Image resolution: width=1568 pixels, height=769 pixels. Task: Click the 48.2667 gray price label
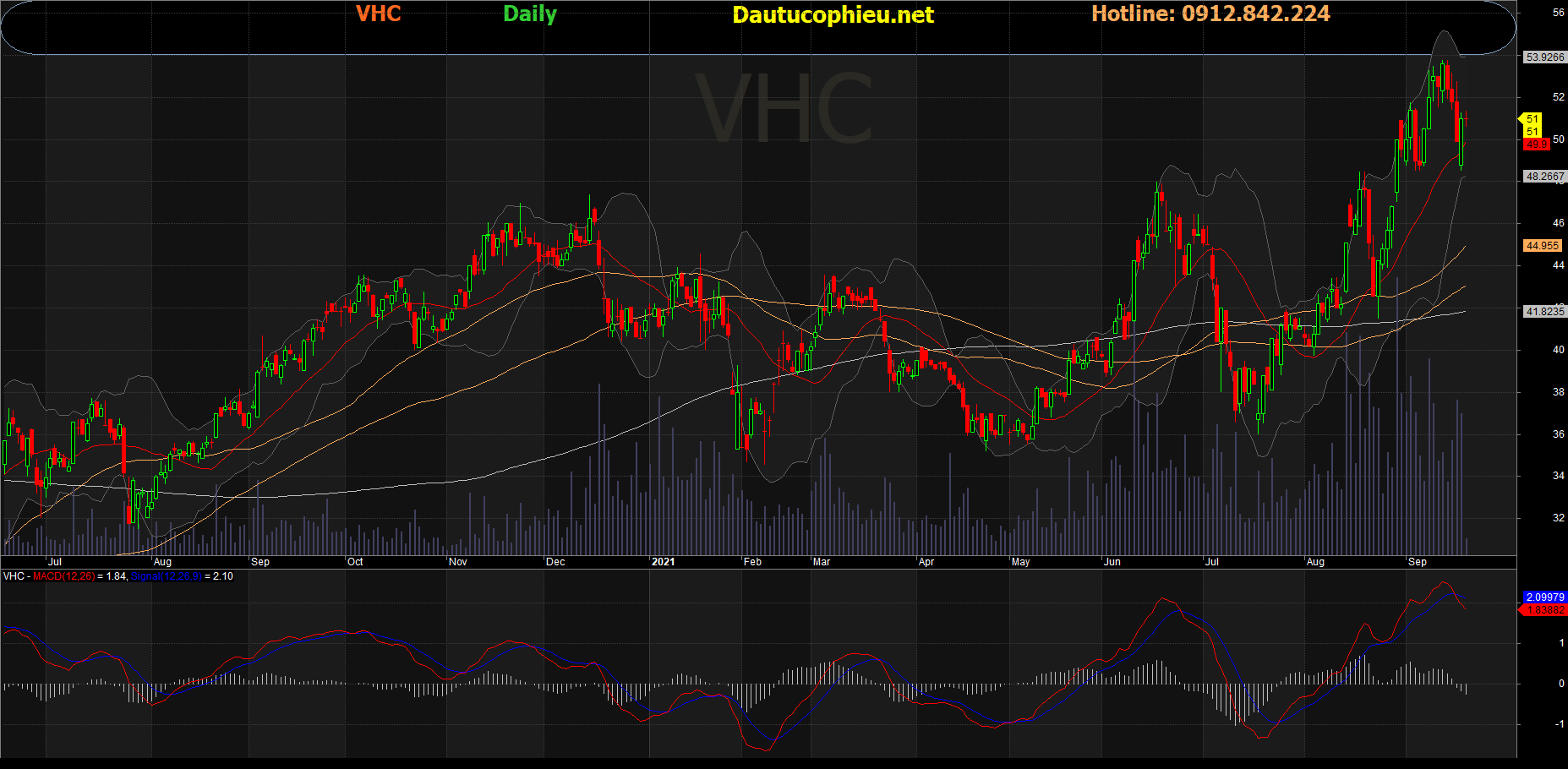[1544, 177]
